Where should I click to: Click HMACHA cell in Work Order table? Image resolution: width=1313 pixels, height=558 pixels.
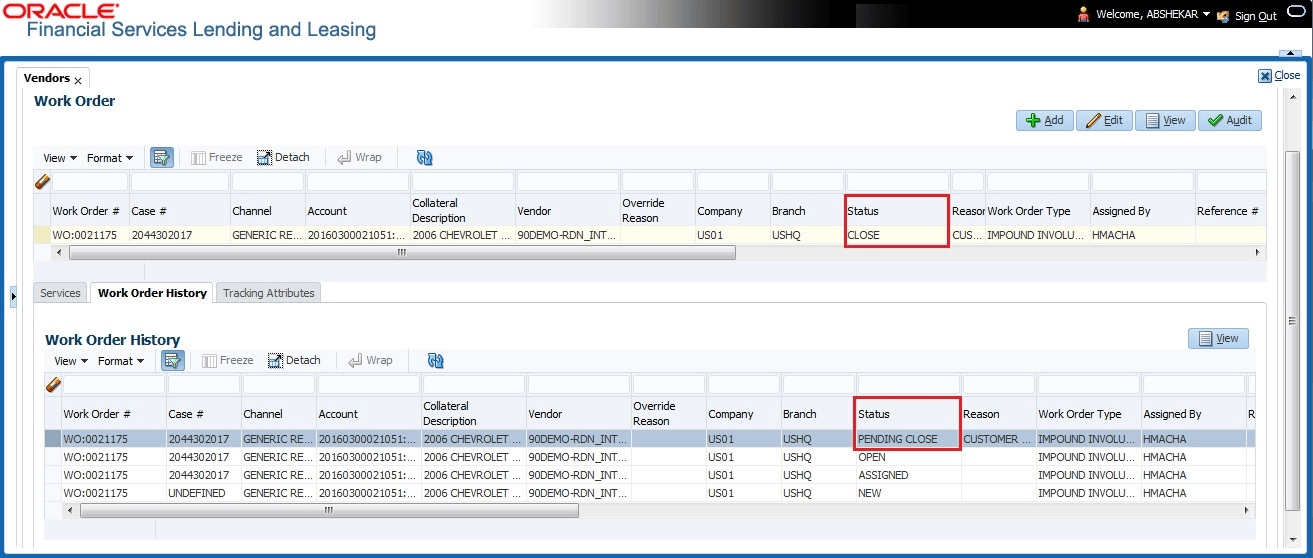[x=1142, y=235]
